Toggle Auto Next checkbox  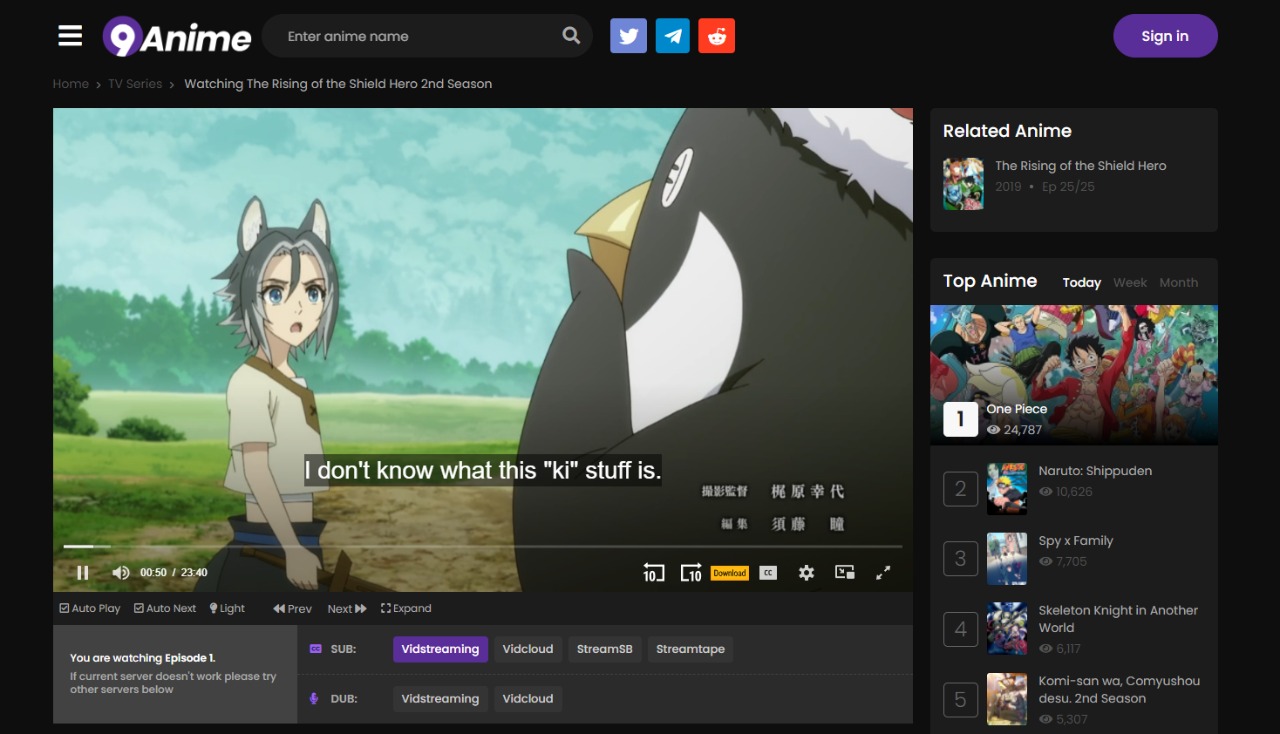165,608
